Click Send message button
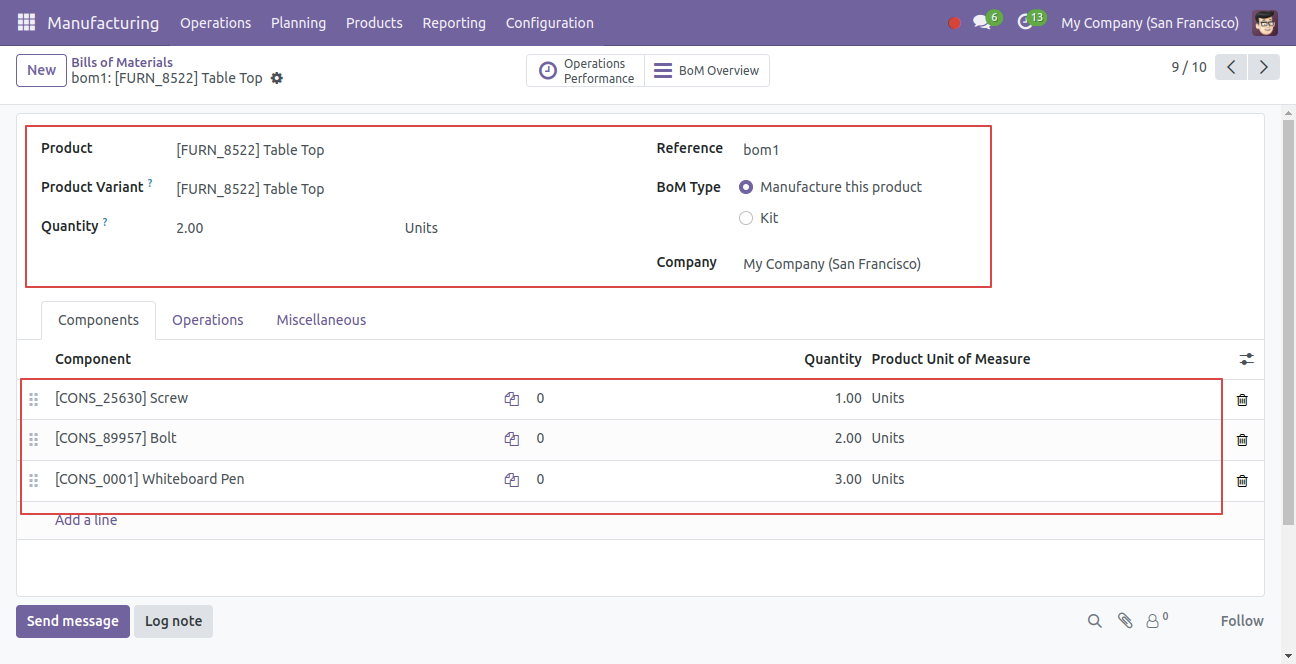 73,621
